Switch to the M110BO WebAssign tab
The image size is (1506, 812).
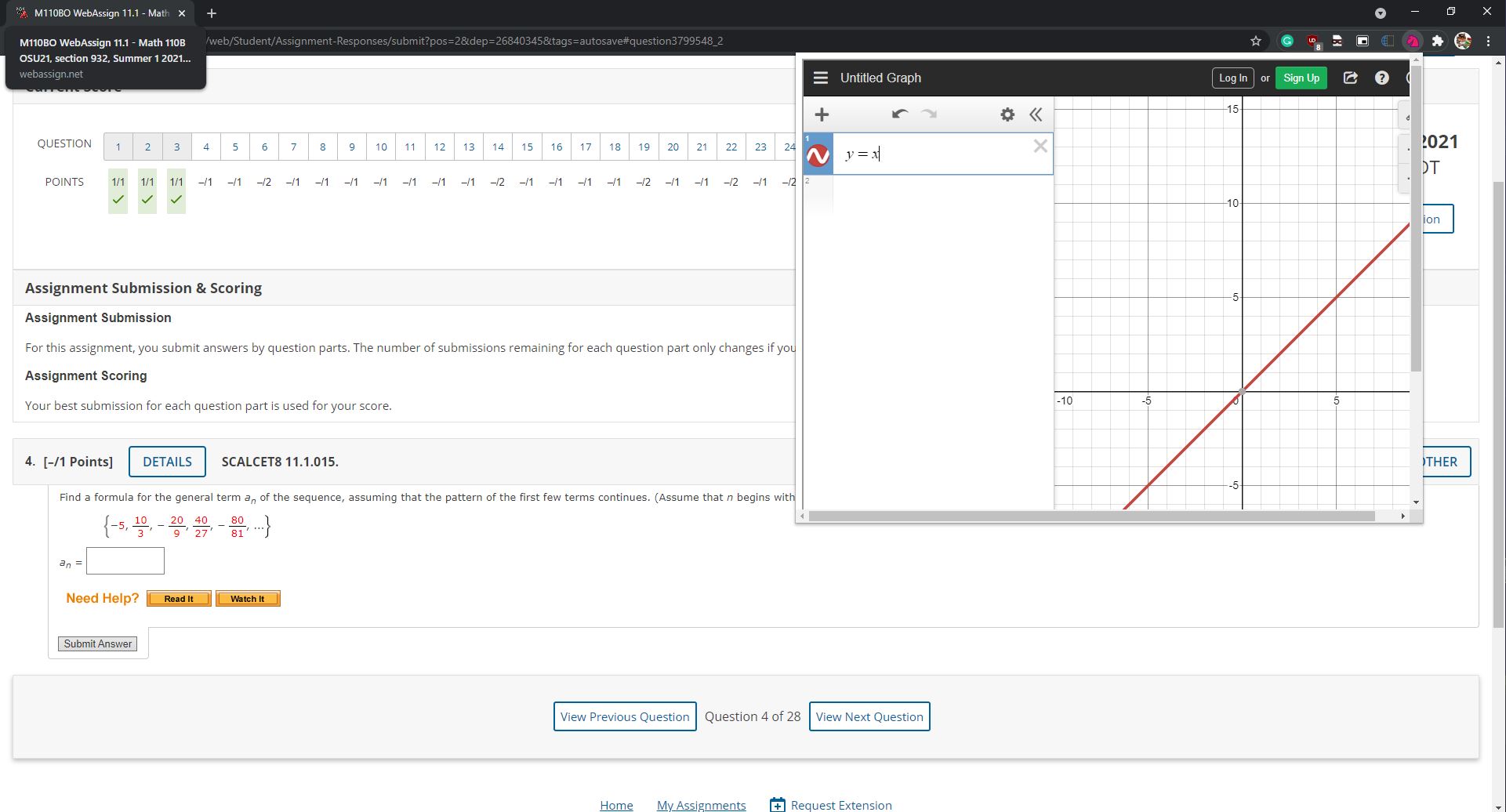[93, 13]
